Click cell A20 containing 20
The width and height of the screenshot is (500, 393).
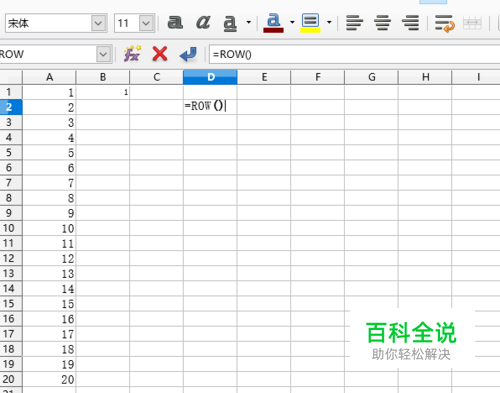pyautogui.click(x=49, y=379)
